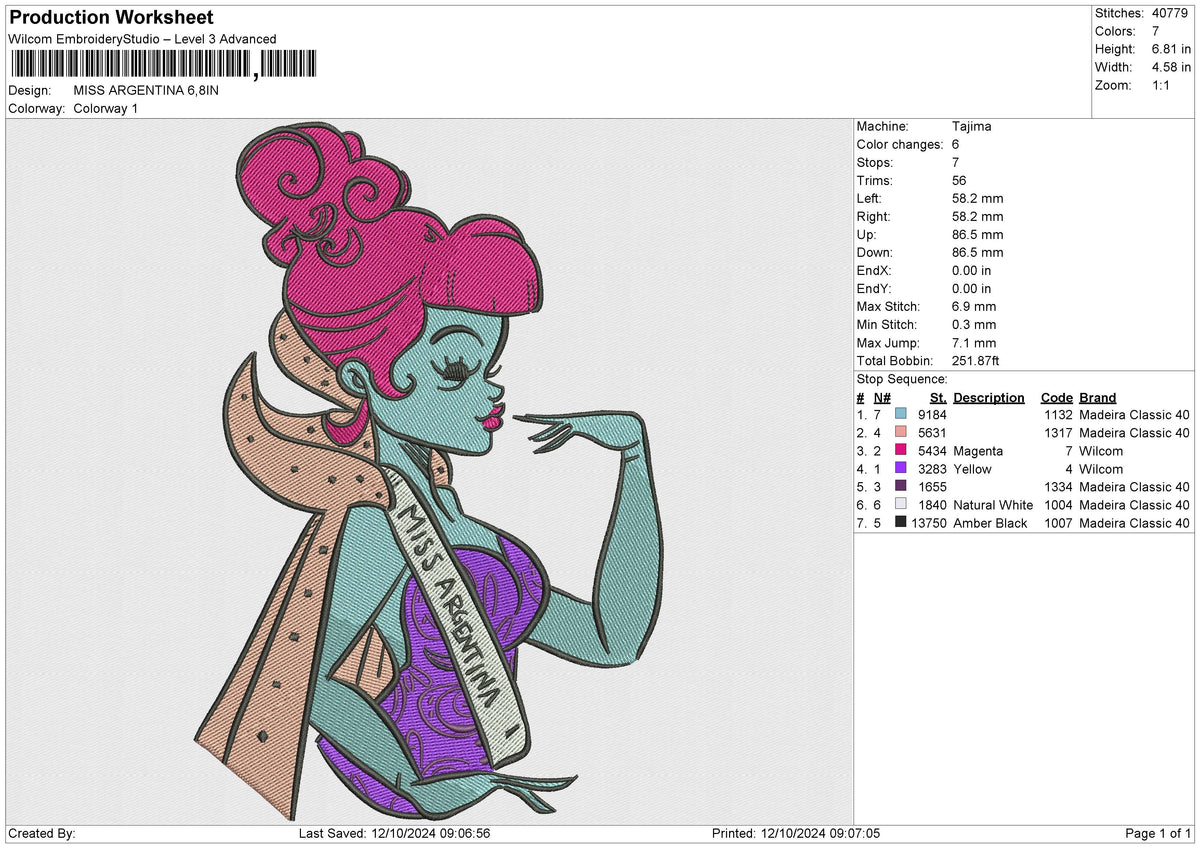Click the EndY label

pos(874,289)
